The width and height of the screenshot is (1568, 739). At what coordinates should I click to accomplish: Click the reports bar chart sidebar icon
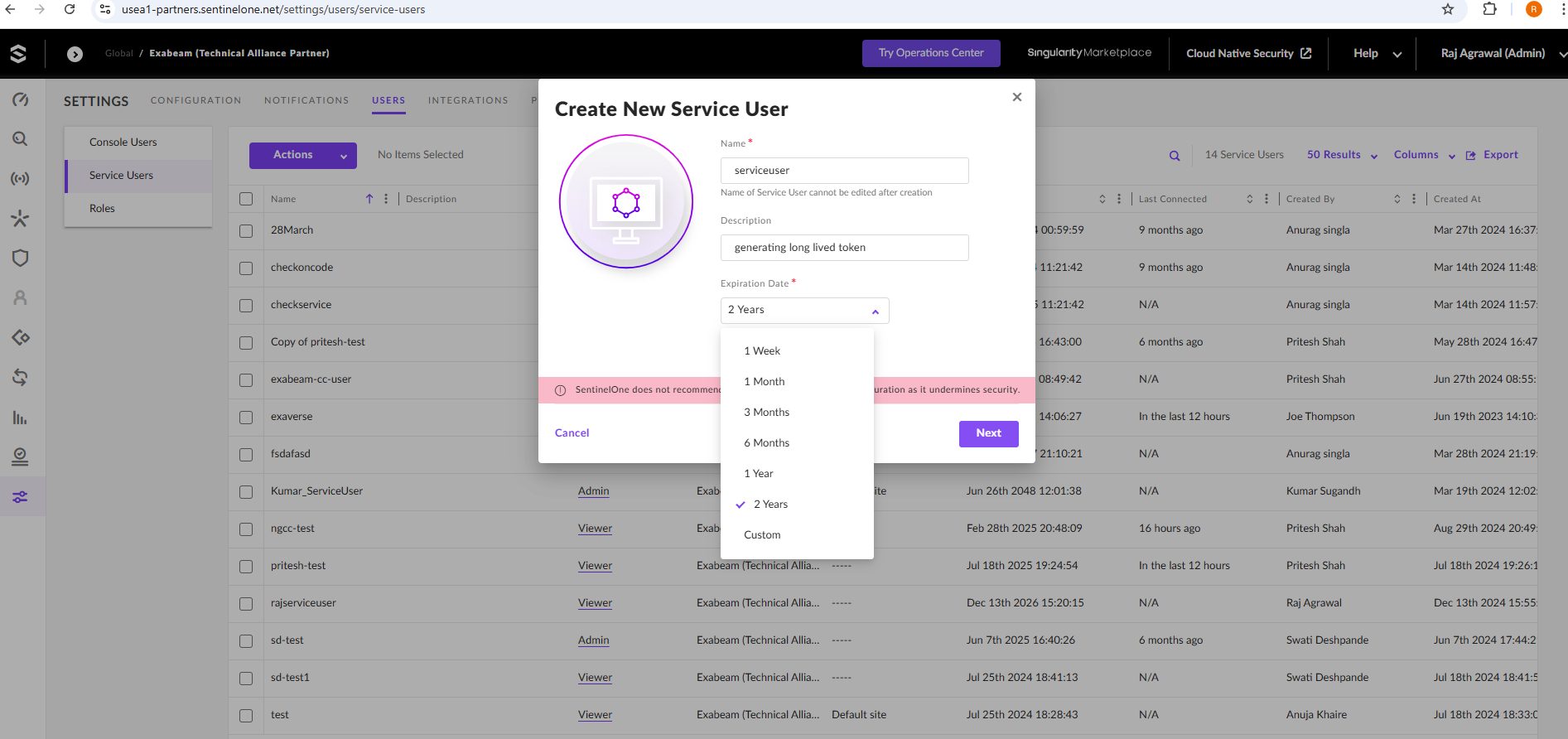pyautogui.click(x=20, y=418)
